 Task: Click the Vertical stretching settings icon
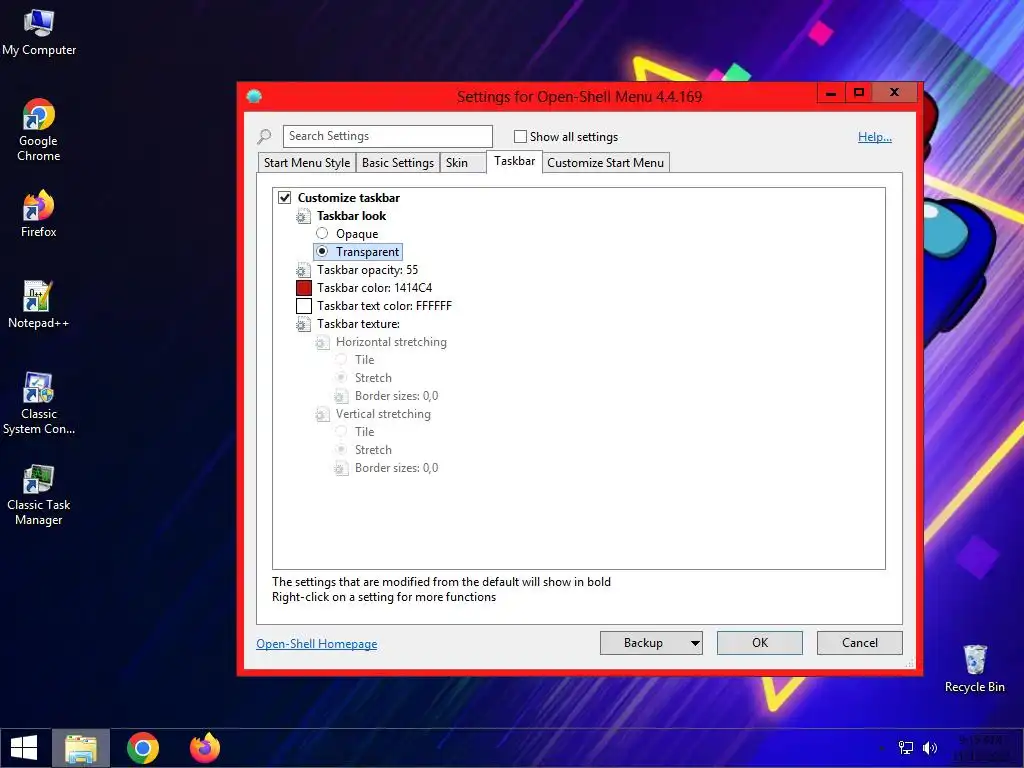(x=322, y=414)
